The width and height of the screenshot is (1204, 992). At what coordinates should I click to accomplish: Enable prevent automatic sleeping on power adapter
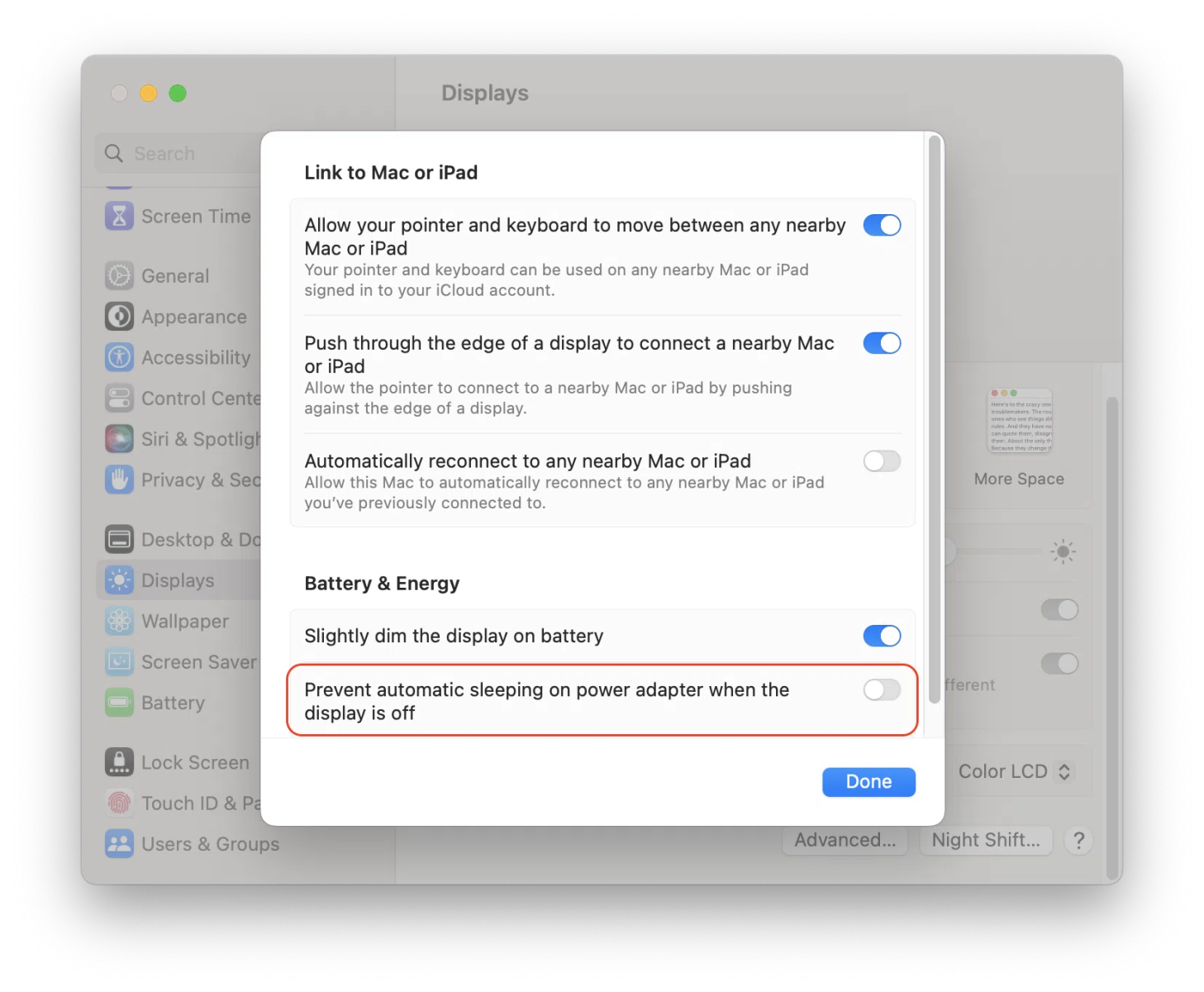pos(882,689)
